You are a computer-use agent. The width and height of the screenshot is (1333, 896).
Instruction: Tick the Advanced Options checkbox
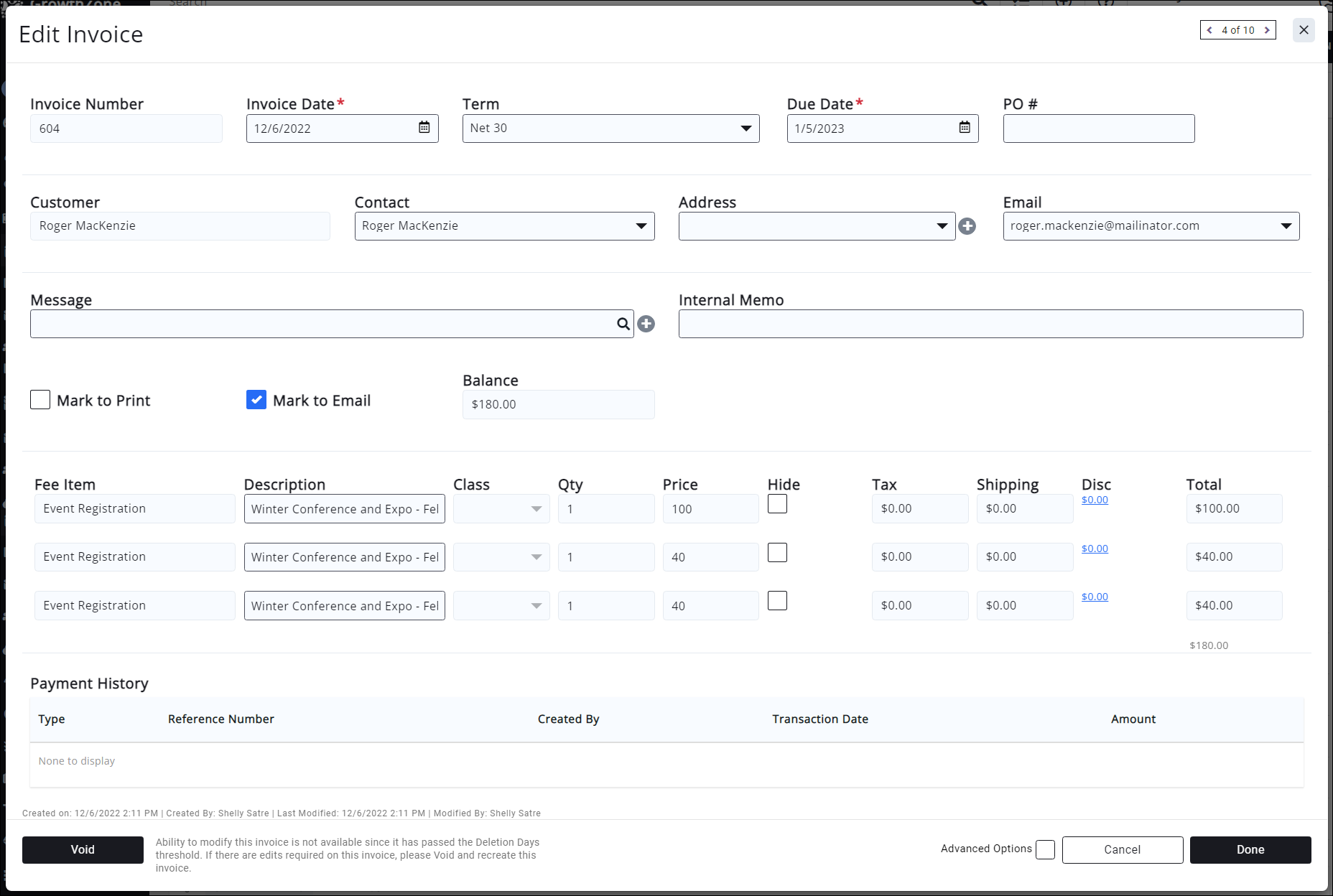(1045, 849)
